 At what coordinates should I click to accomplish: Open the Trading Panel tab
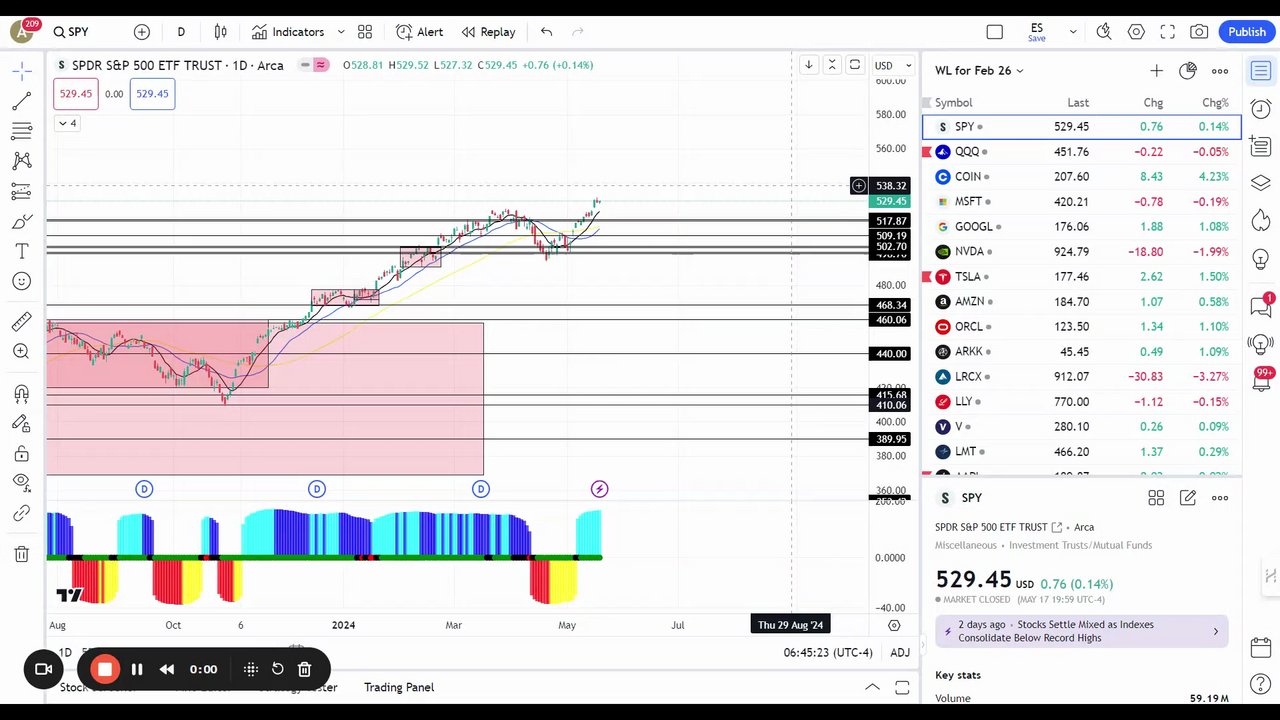399,687
